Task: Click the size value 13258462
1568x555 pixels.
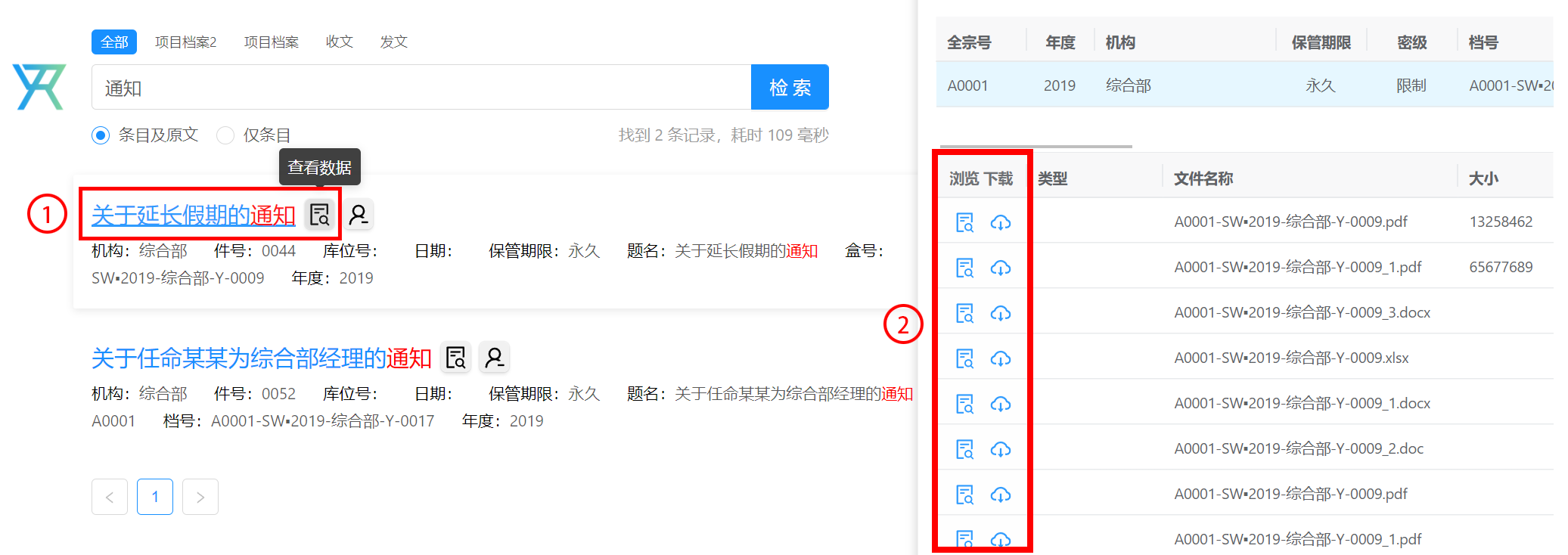Action: pyautogui.click(x=1501, y=222)
